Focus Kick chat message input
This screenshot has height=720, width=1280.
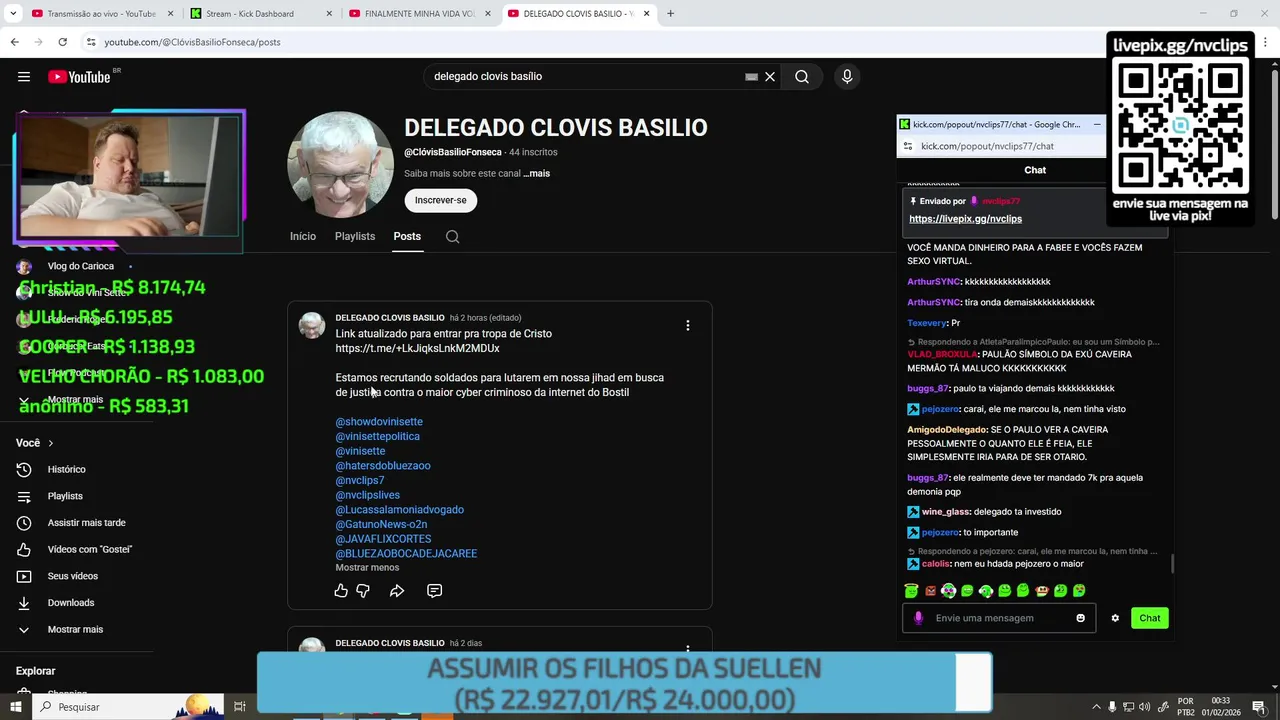click(x=1000, y=618)
